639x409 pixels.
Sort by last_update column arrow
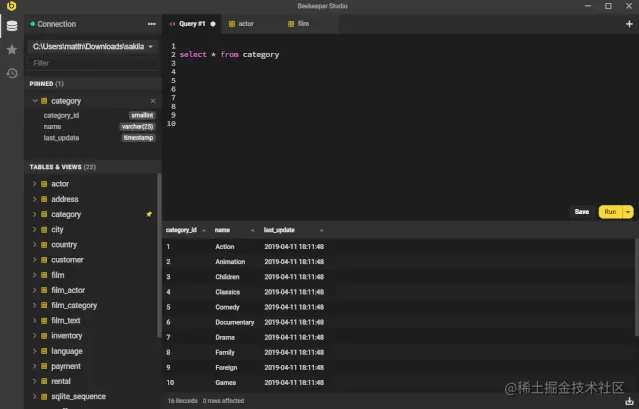pos(322,231)
